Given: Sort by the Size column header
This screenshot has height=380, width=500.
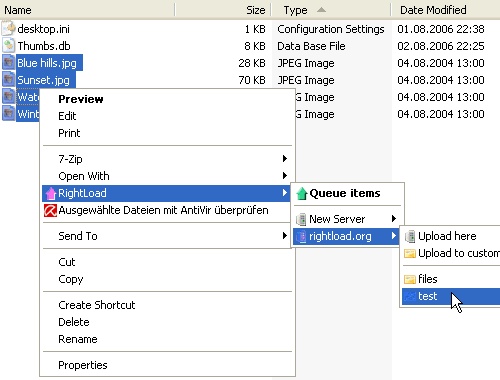Looking at the screenshot, I should 223,10.
